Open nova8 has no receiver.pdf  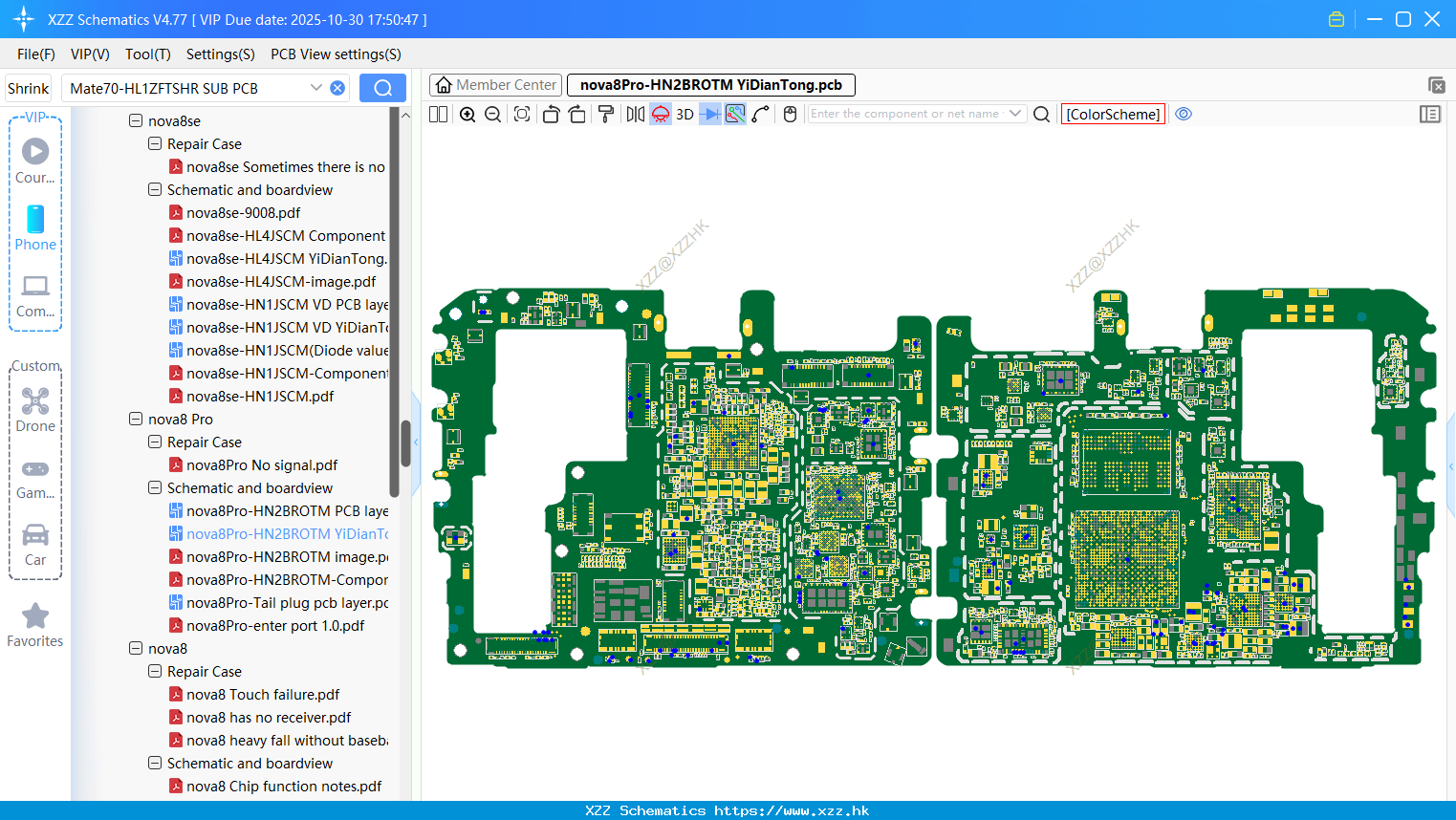click(269, 718)
